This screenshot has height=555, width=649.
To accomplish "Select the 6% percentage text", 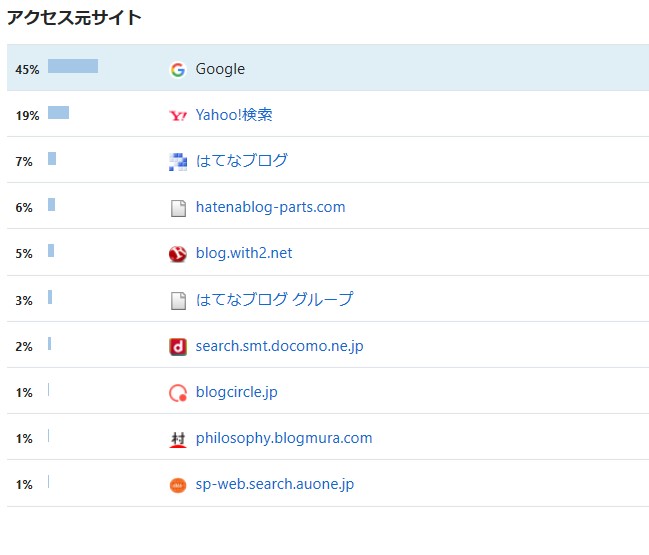I will pyautogui.click(x=24, y=208).
